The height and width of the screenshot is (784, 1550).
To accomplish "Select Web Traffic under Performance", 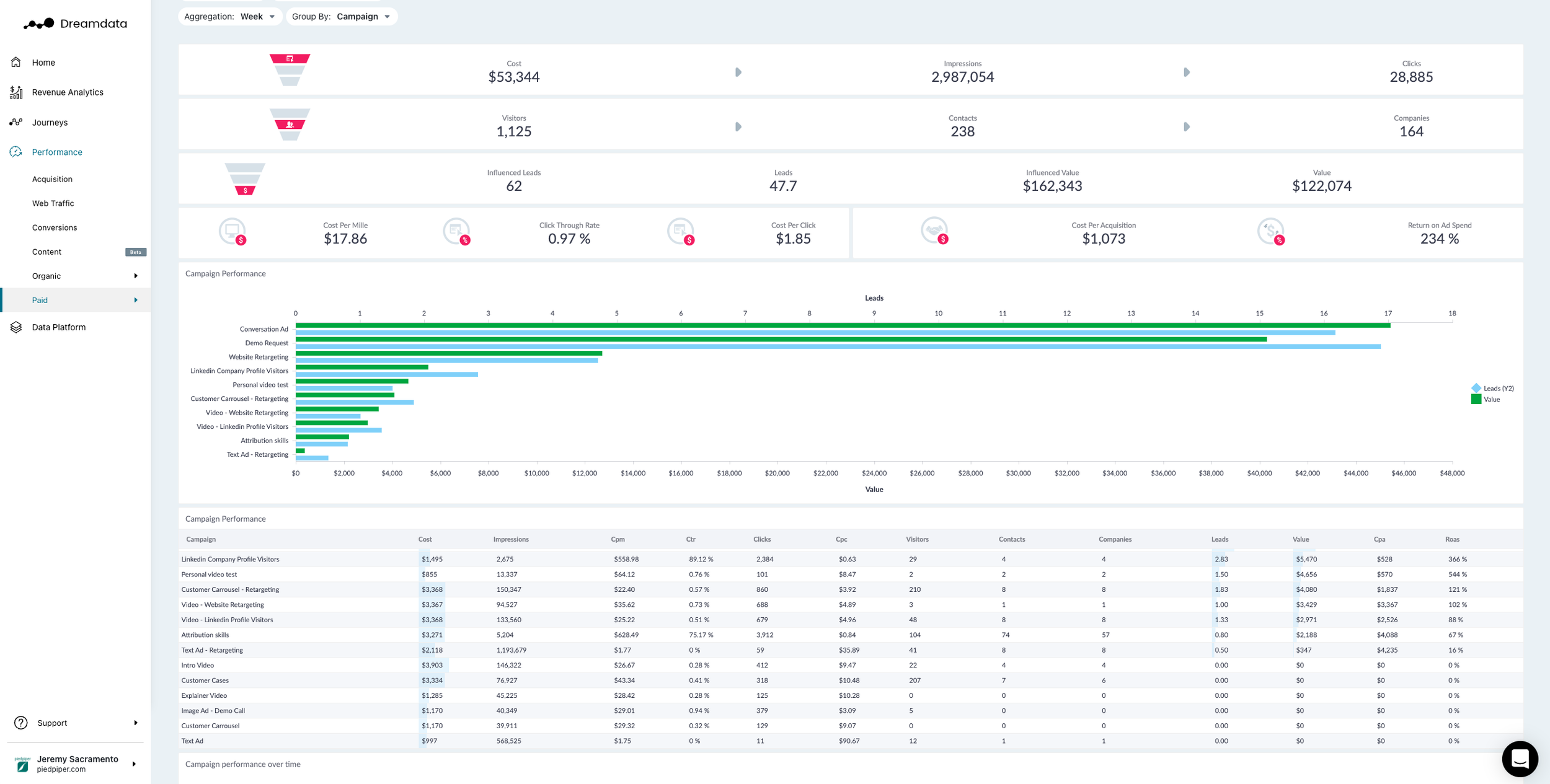I will 53,203.
